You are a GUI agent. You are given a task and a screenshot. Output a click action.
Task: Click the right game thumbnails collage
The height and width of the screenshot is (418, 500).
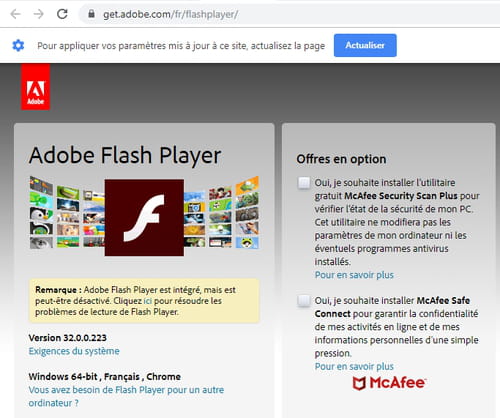coord(222,213)
